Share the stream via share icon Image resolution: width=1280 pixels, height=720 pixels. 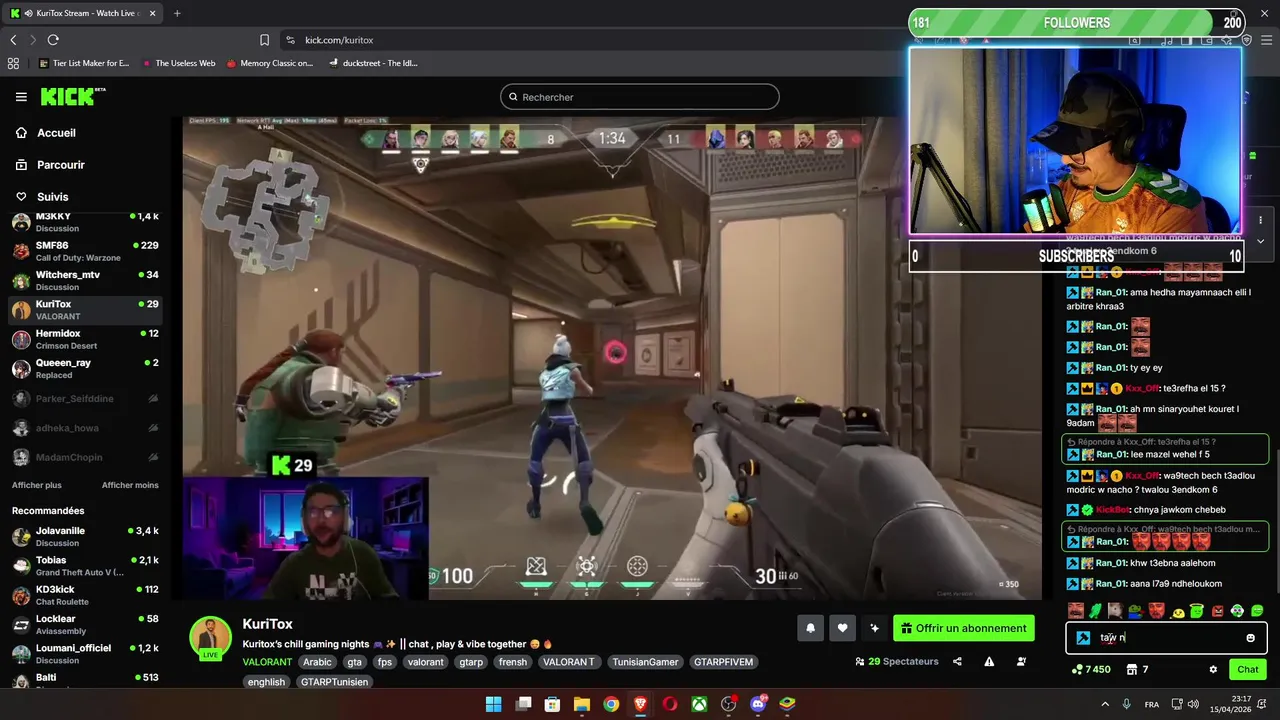pos(957,661)
